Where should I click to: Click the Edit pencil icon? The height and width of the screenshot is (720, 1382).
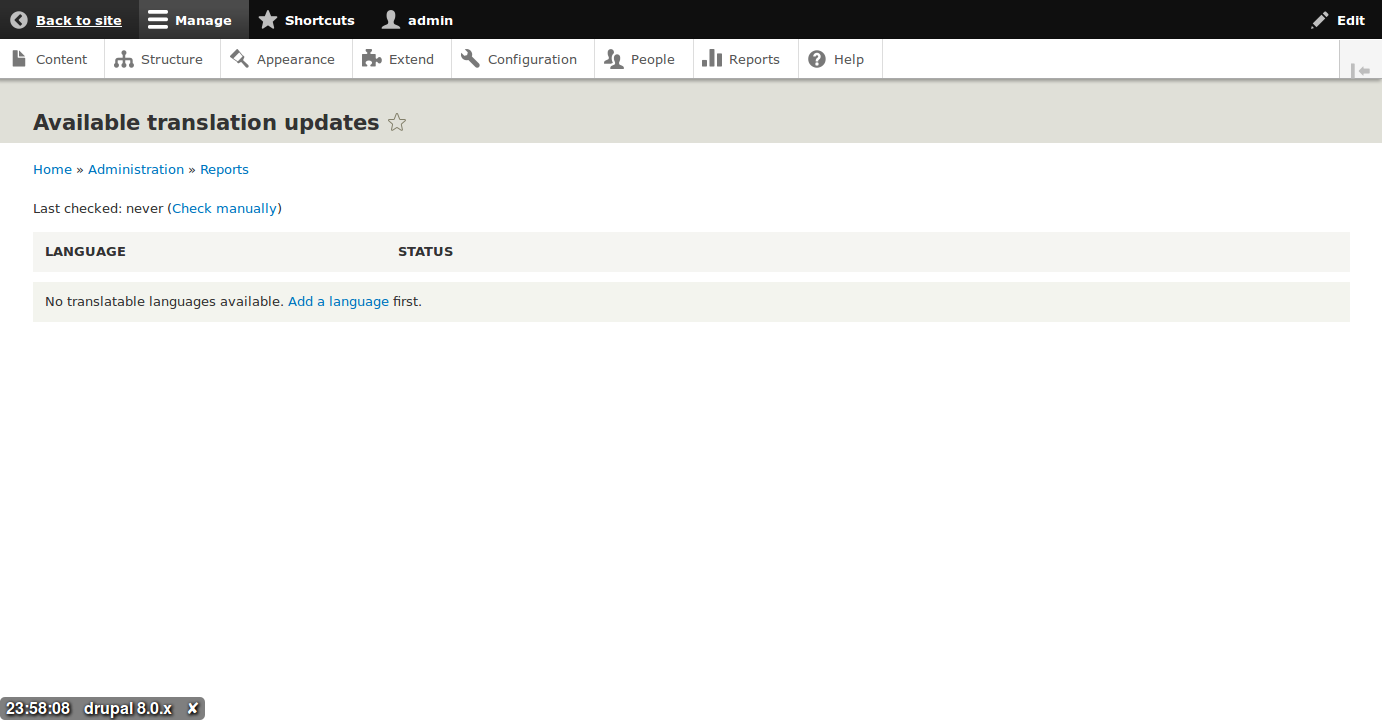click(1320, 20)
